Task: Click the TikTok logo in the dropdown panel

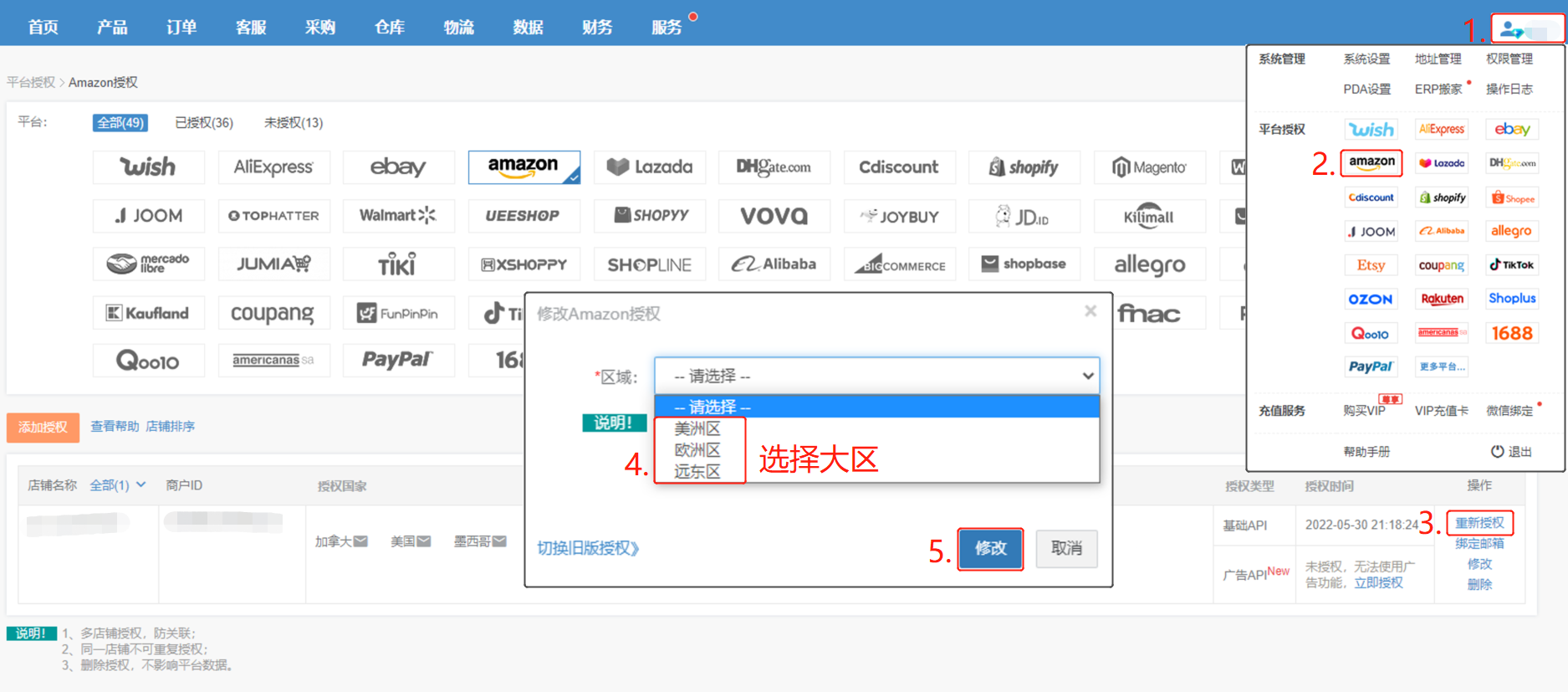Action: coord(1512,265)
